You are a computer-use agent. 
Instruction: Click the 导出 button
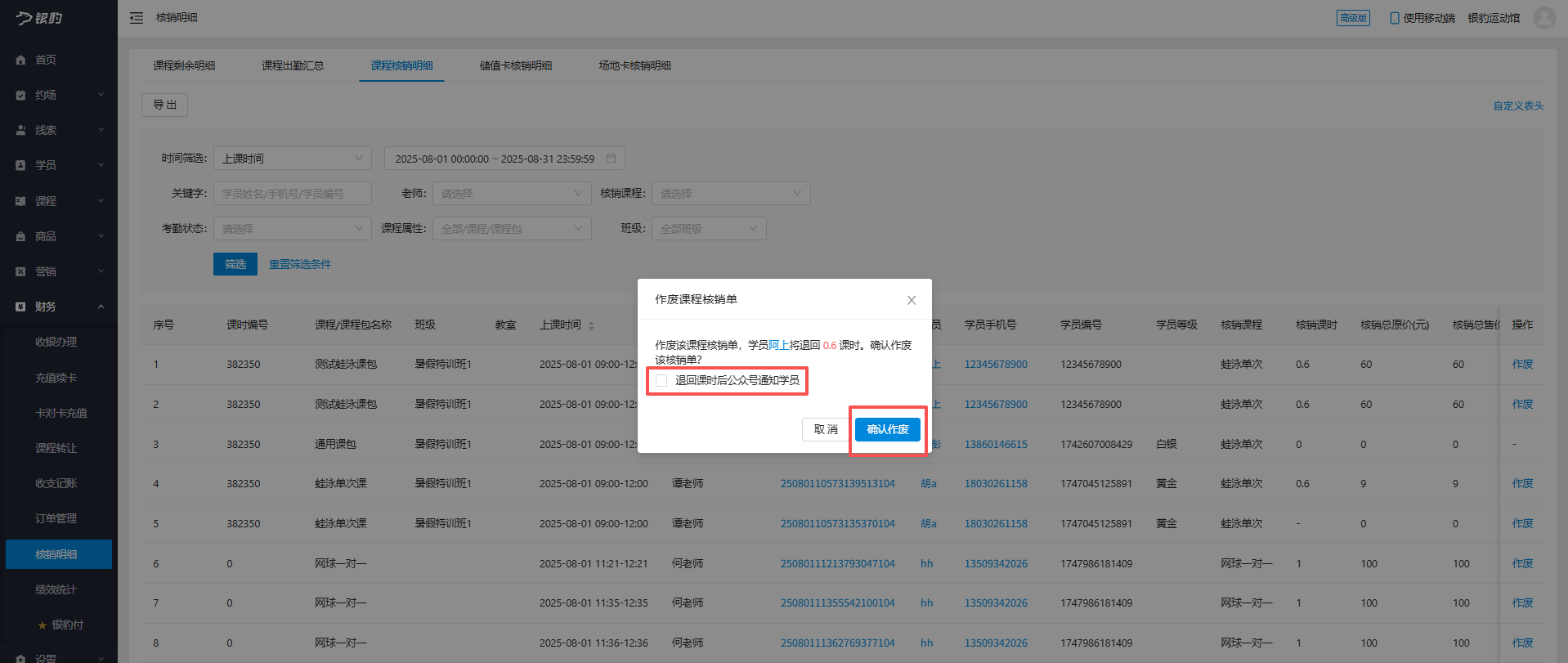click(x=165, y=105)
